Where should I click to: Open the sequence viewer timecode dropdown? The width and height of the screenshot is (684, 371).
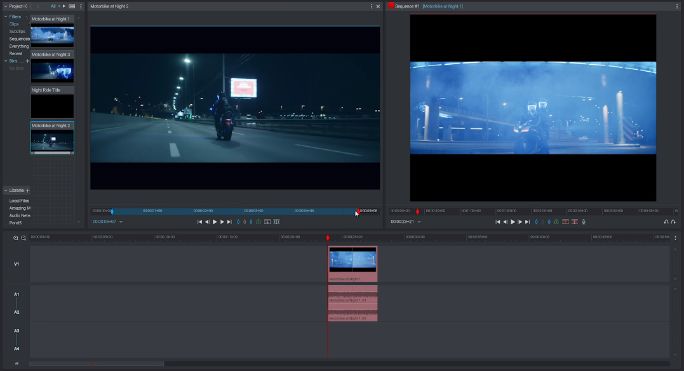419,222
